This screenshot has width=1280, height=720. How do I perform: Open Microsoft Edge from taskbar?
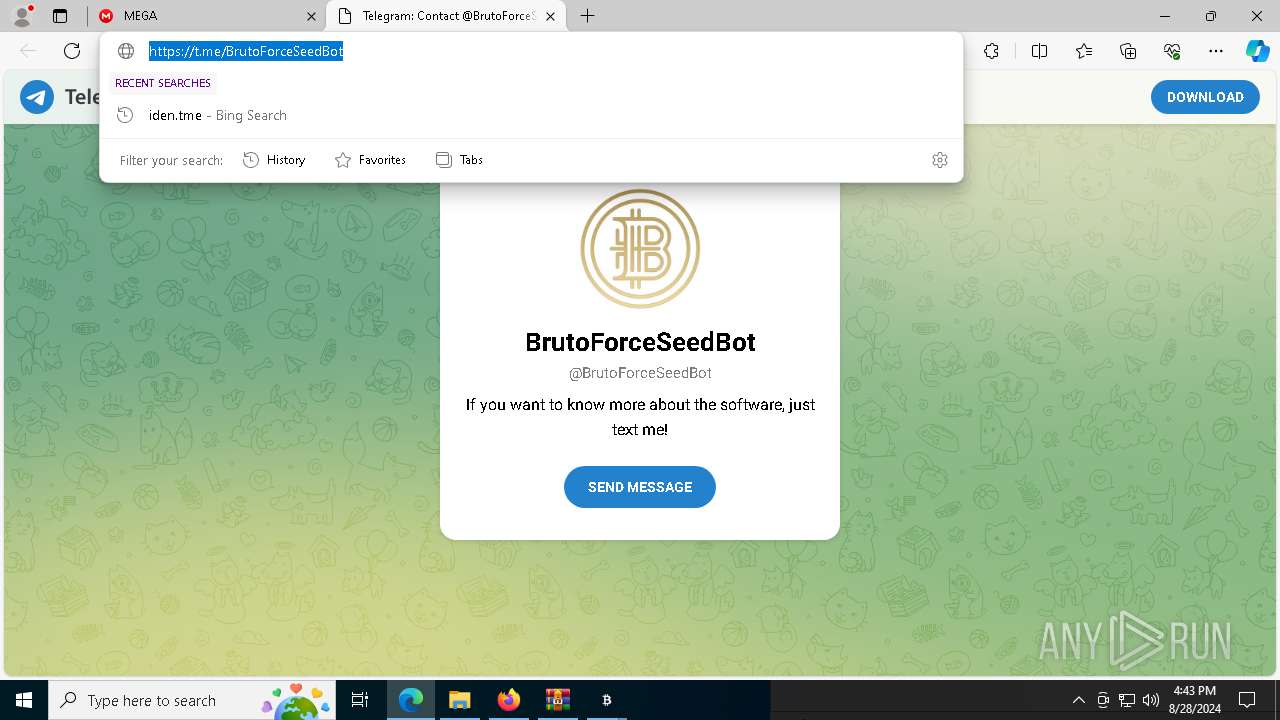pos(411,700)
